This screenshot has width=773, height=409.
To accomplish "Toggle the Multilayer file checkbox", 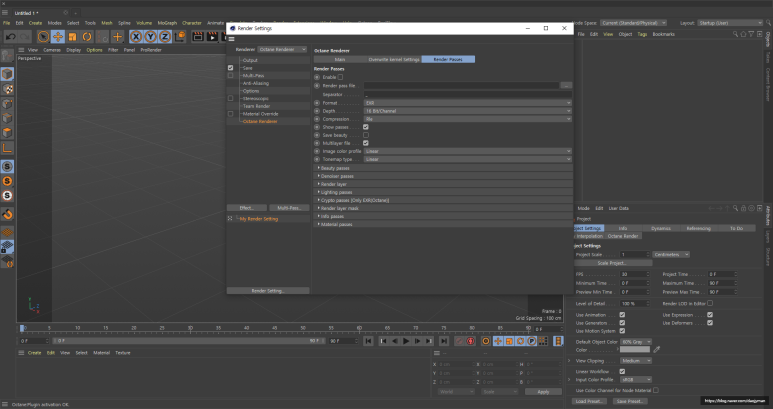I will tap(366, 143).
